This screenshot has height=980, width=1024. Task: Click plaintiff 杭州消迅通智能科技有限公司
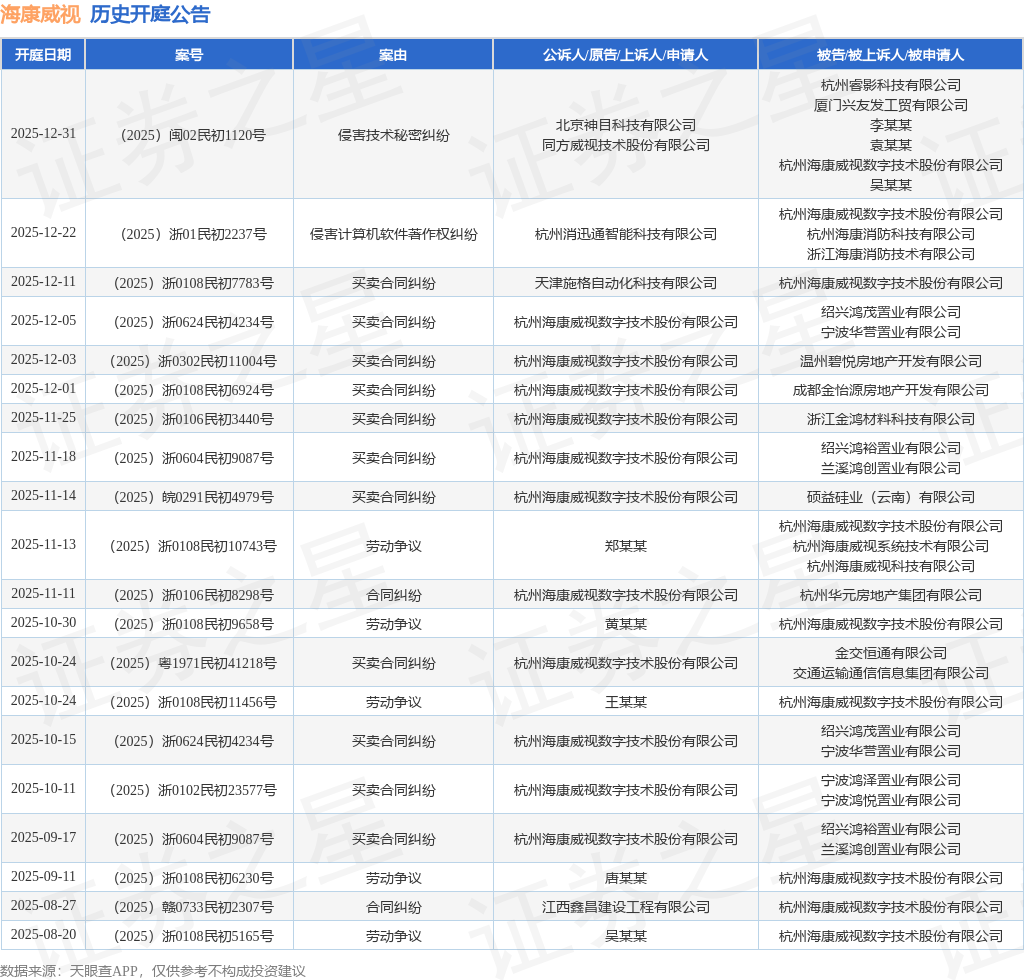(x=626, y=234)
